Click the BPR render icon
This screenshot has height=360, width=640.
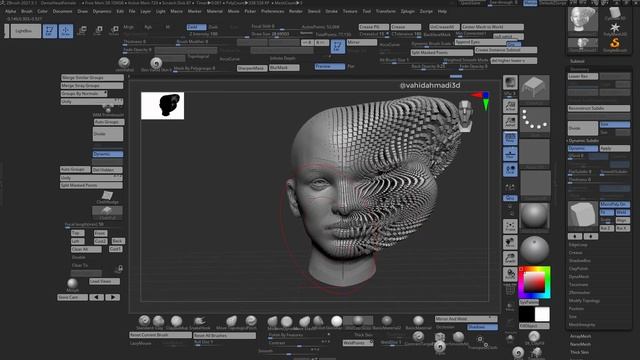click(510, 83)
